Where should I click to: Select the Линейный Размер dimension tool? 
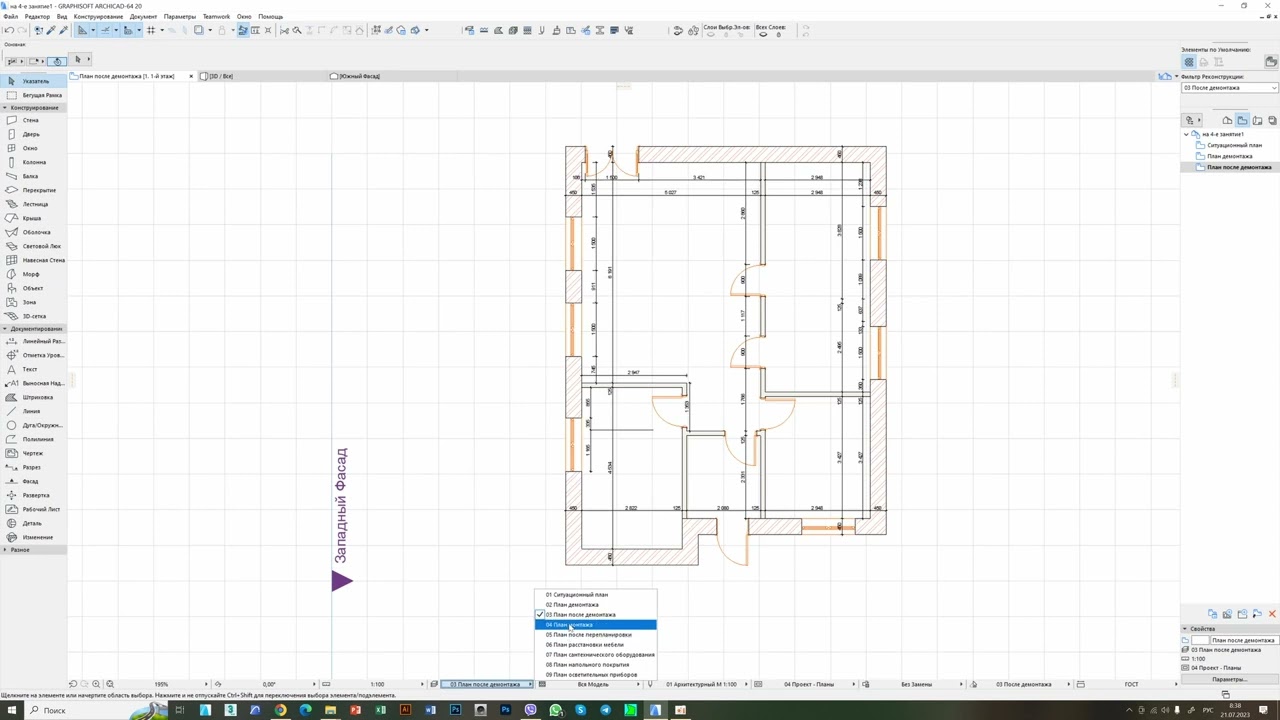[42, 341]
